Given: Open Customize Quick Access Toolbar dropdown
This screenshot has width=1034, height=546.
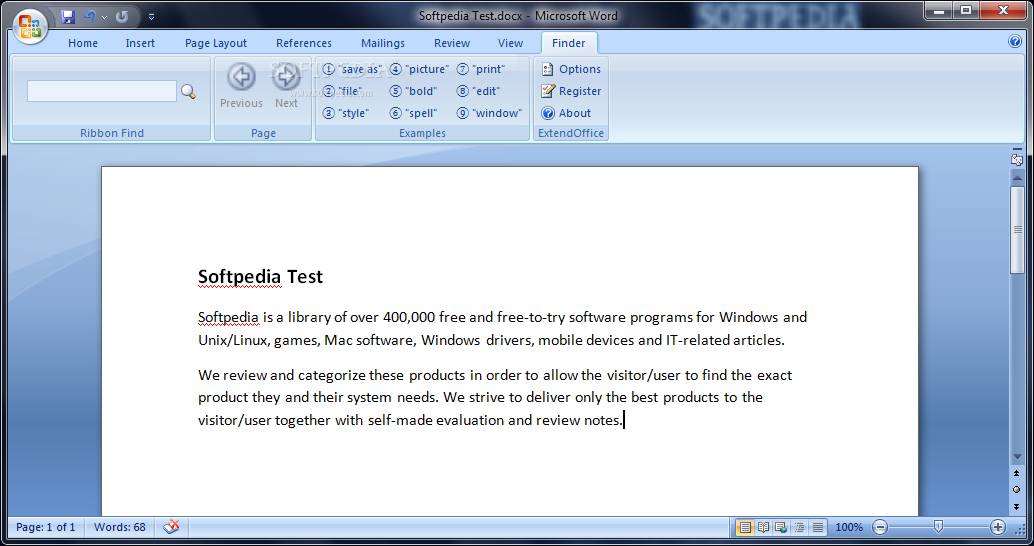Looking at the screenshot, I should point(151,18).
